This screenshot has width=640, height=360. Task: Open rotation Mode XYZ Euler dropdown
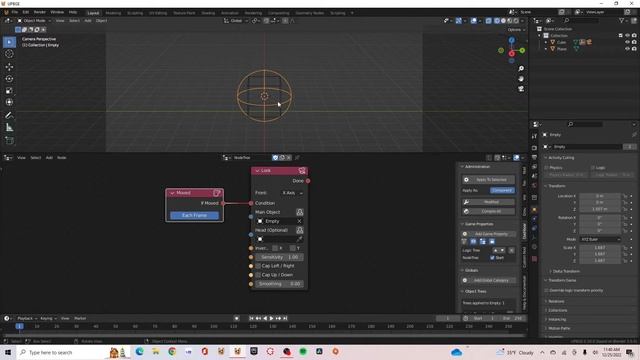coord(600,239)
